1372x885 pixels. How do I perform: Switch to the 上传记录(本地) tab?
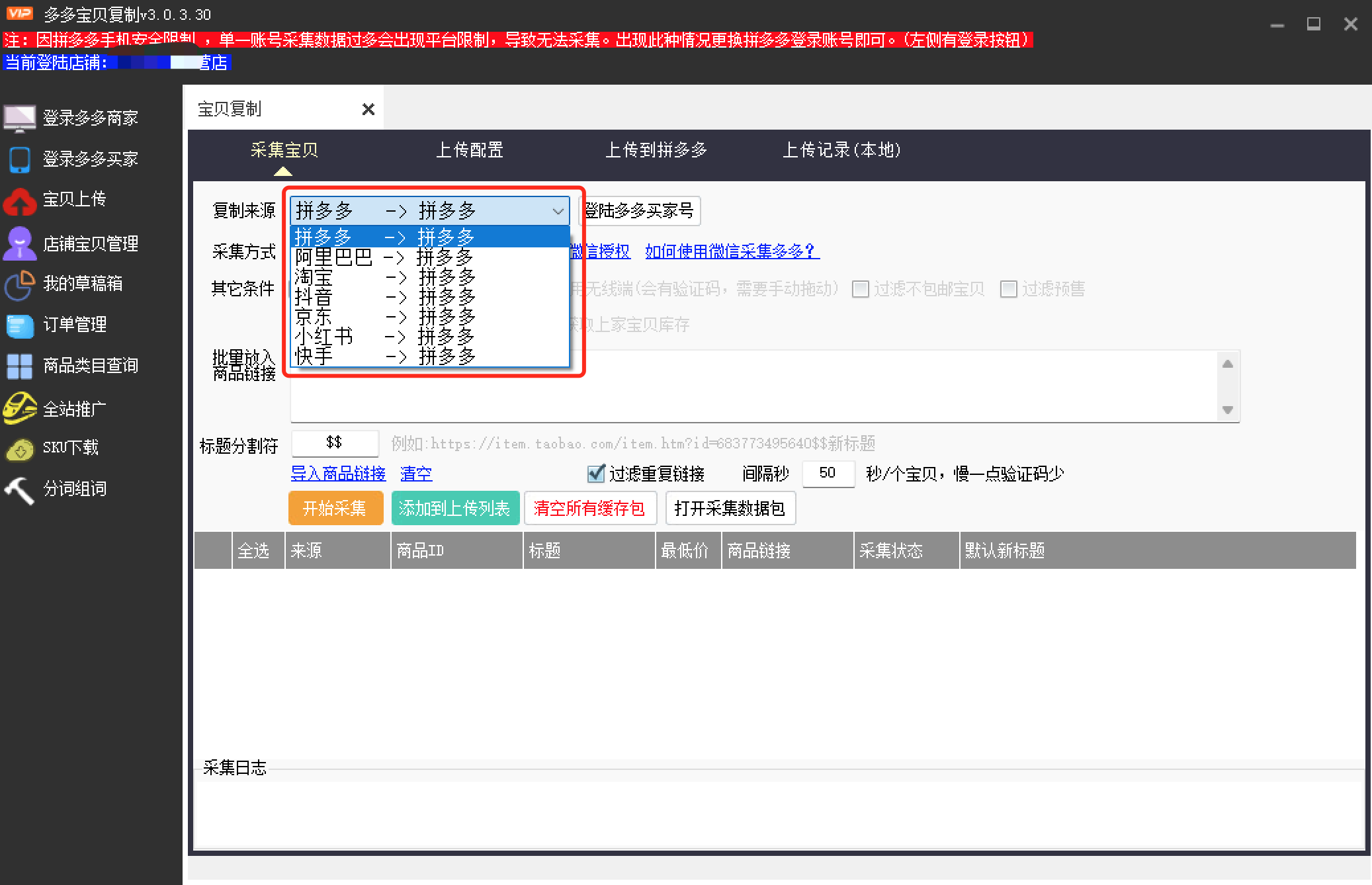point(841,150)
